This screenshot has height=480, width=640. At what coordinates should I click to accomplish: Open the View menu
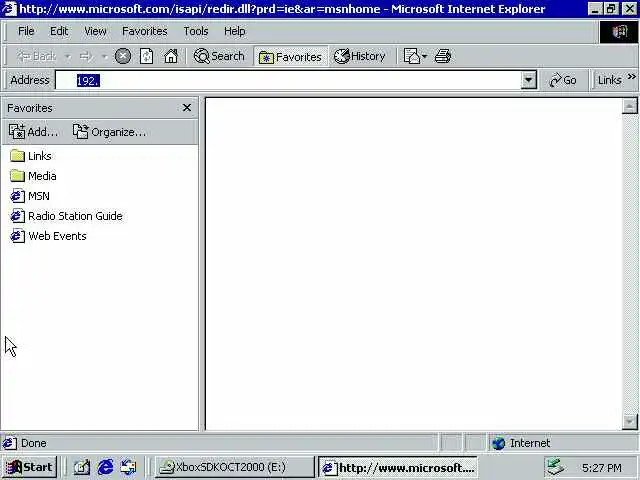tap(95, 31)
